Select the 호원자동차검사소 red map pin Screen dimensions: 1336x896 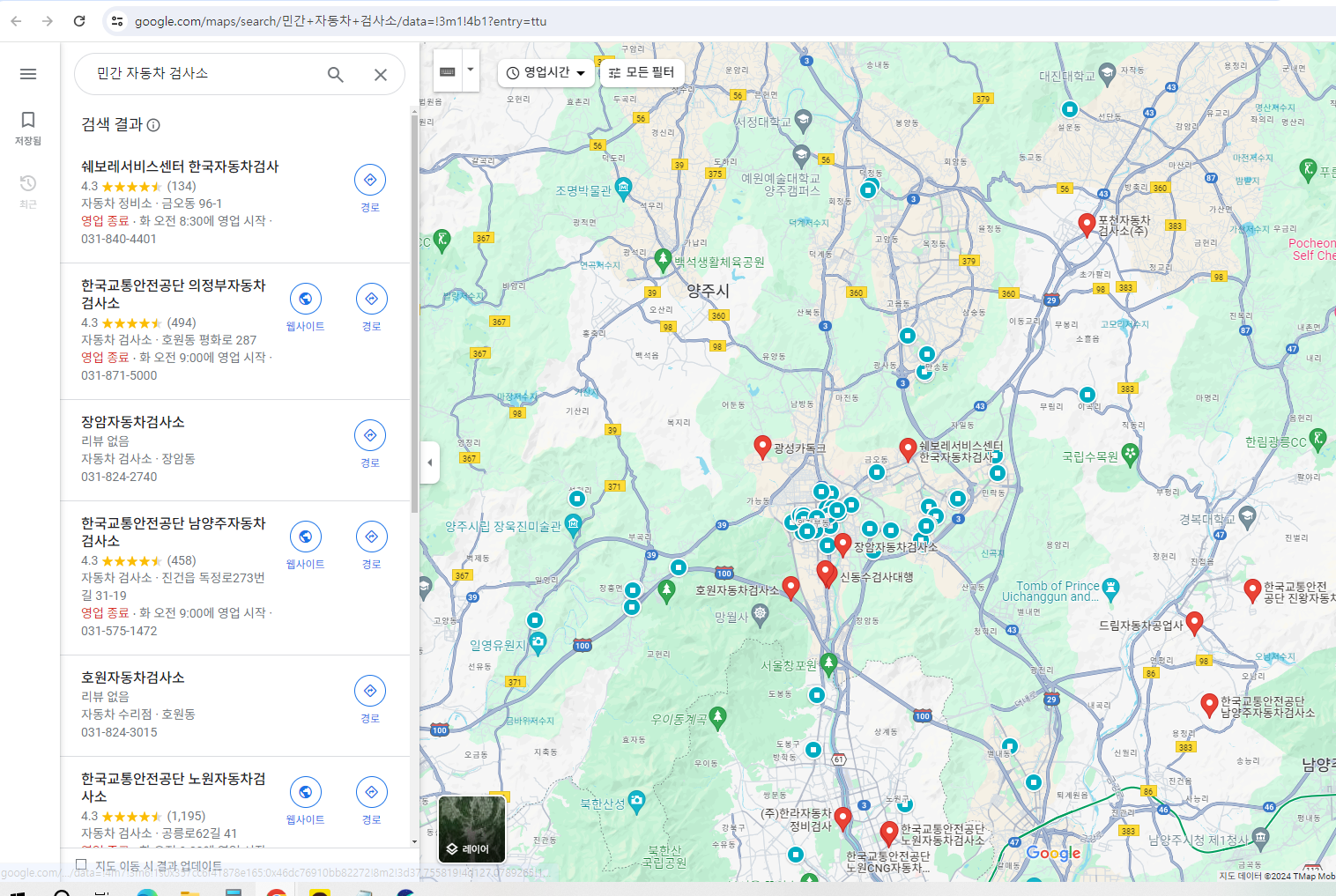(x=791, y=589)
